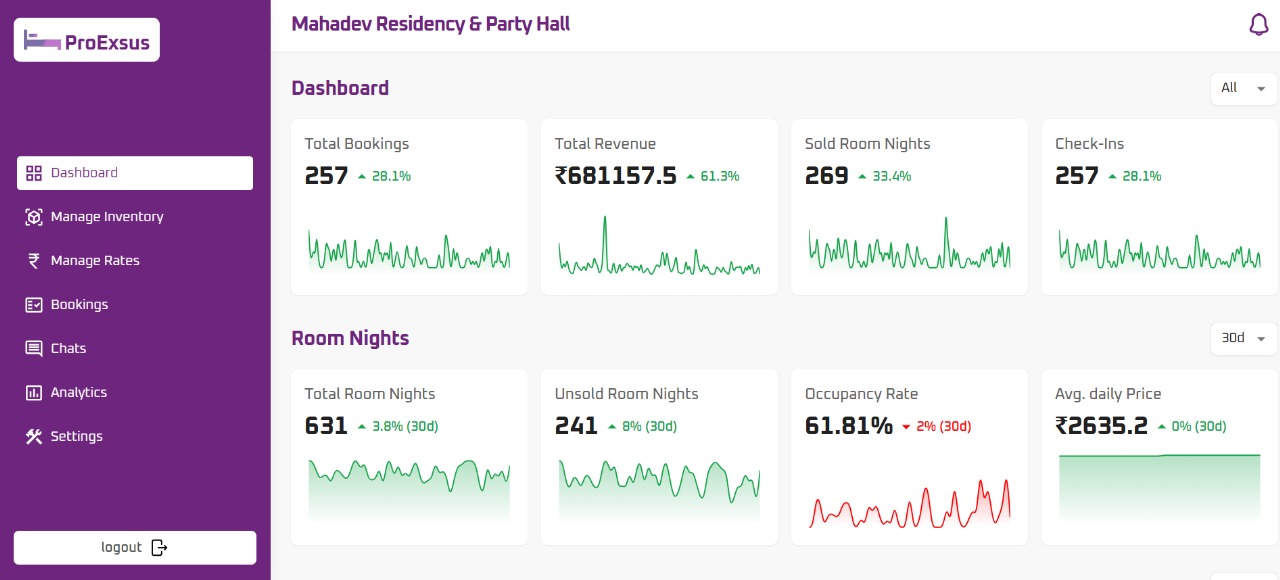
Task: Click green up-arrow beside Sold Room Nights 33.4%
Action: tap(861, 176)
